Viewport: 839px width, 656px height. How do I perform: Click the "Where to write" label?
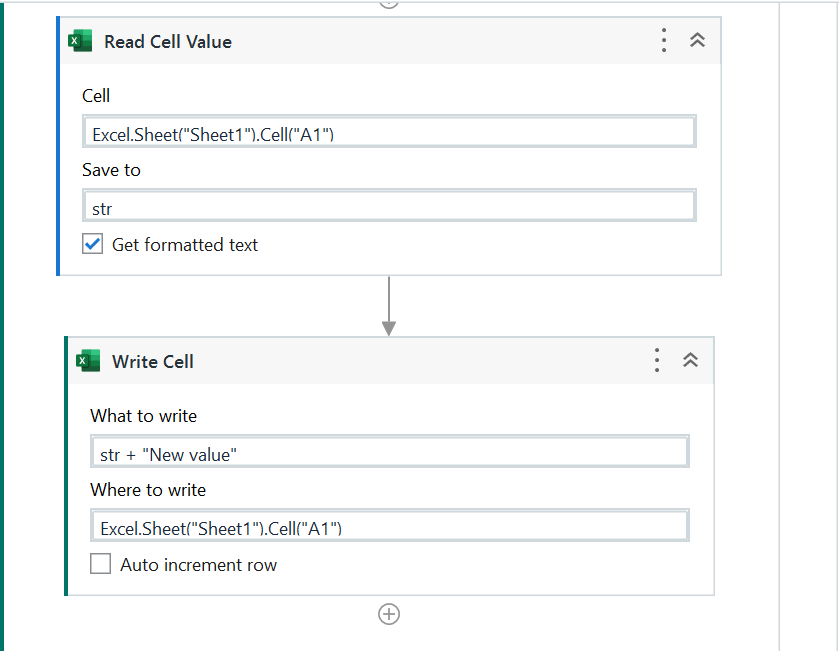click(x=148, y=490)
